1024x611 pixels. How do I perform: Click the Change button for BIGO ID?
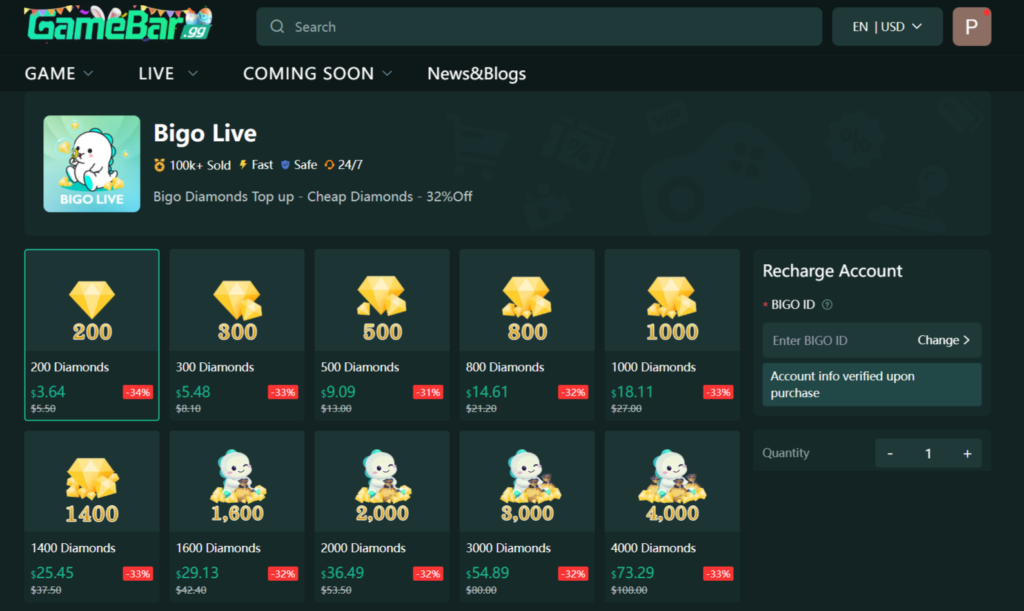pyautogui.click(x=943, y=340)
